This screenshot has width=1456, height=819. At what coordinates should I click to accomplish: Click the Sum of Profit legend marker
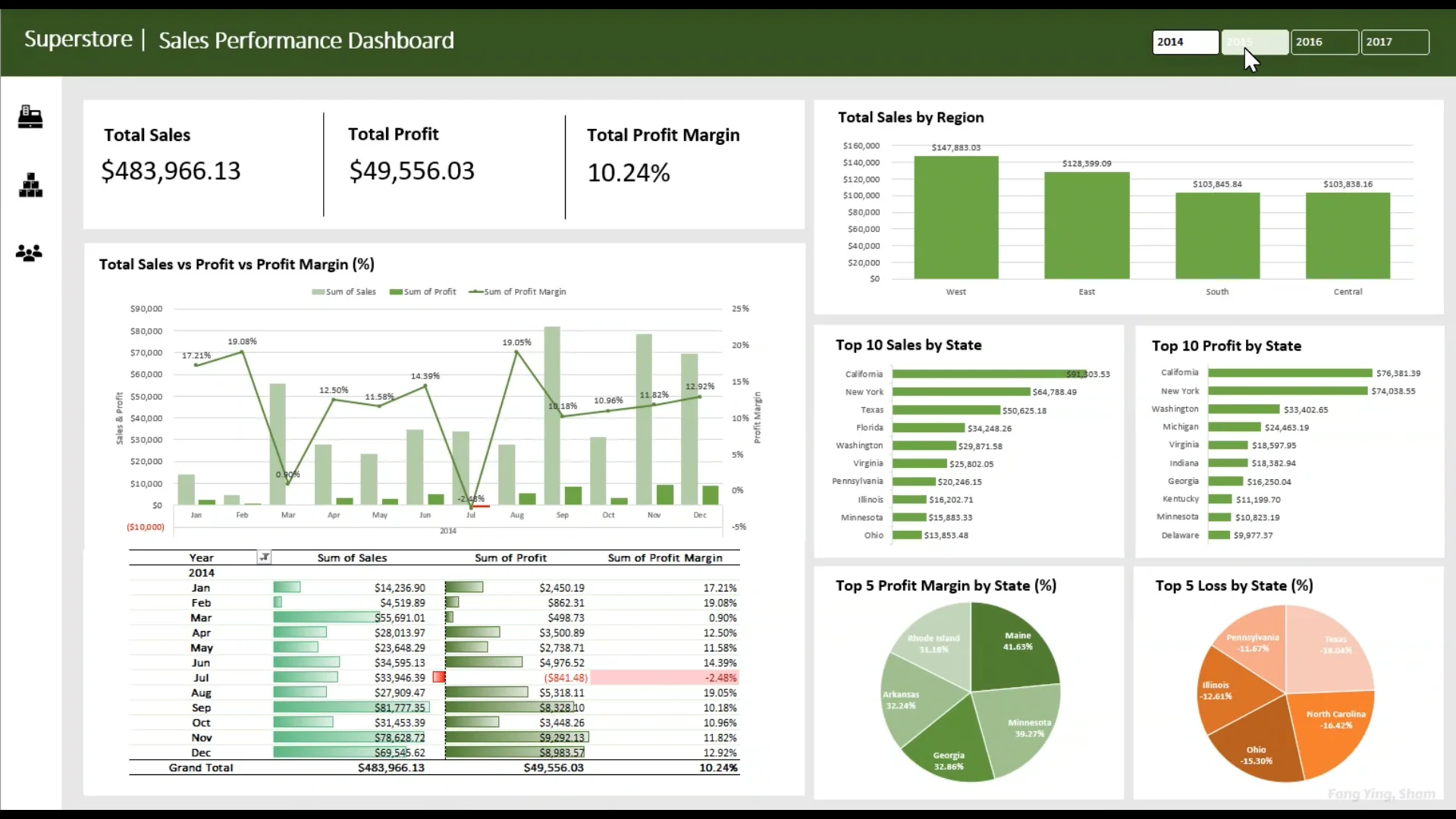pos(395,292)
